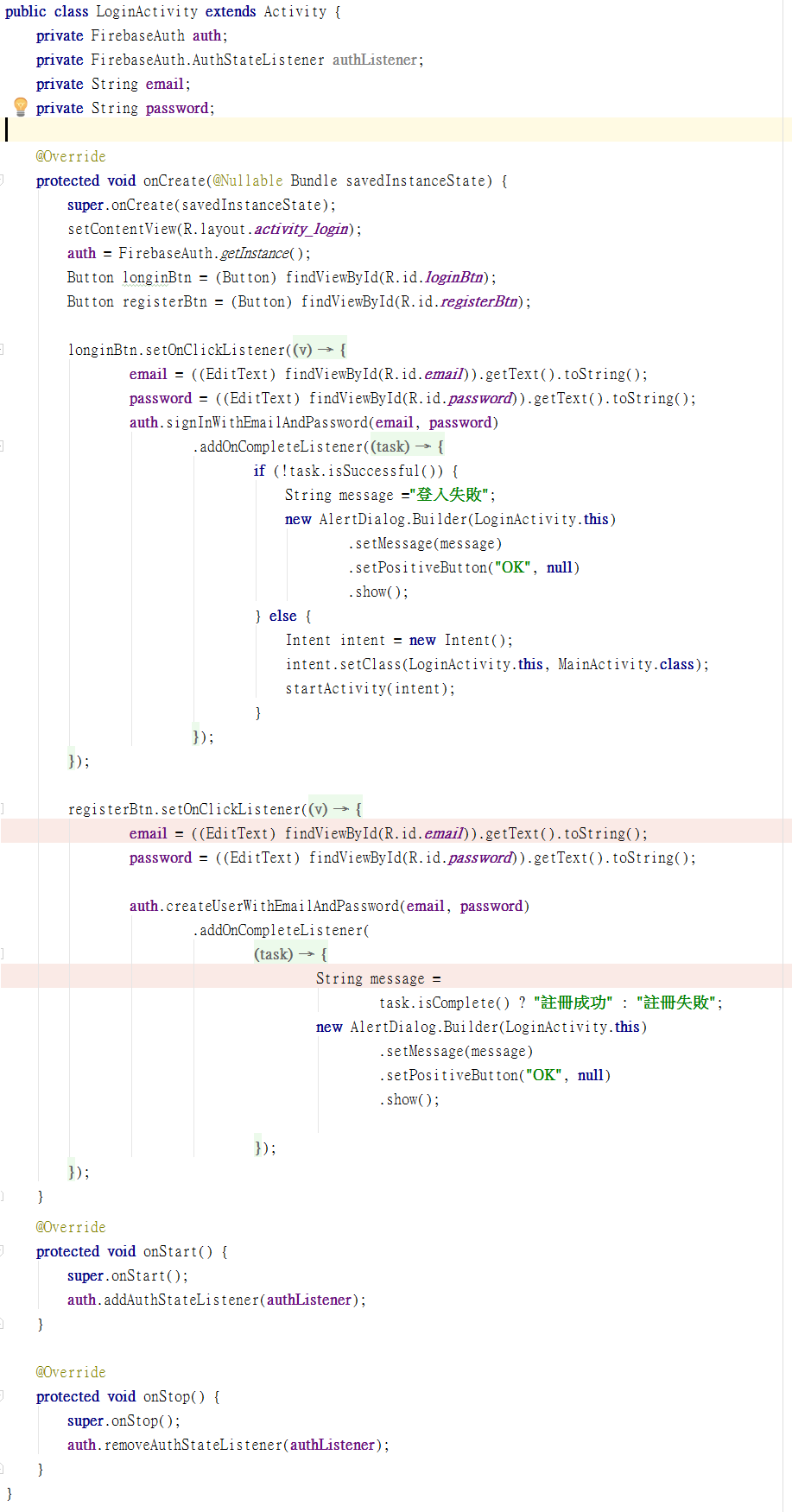
Task: Click @Override annotation above onCreate
Action: click(71, 157)
